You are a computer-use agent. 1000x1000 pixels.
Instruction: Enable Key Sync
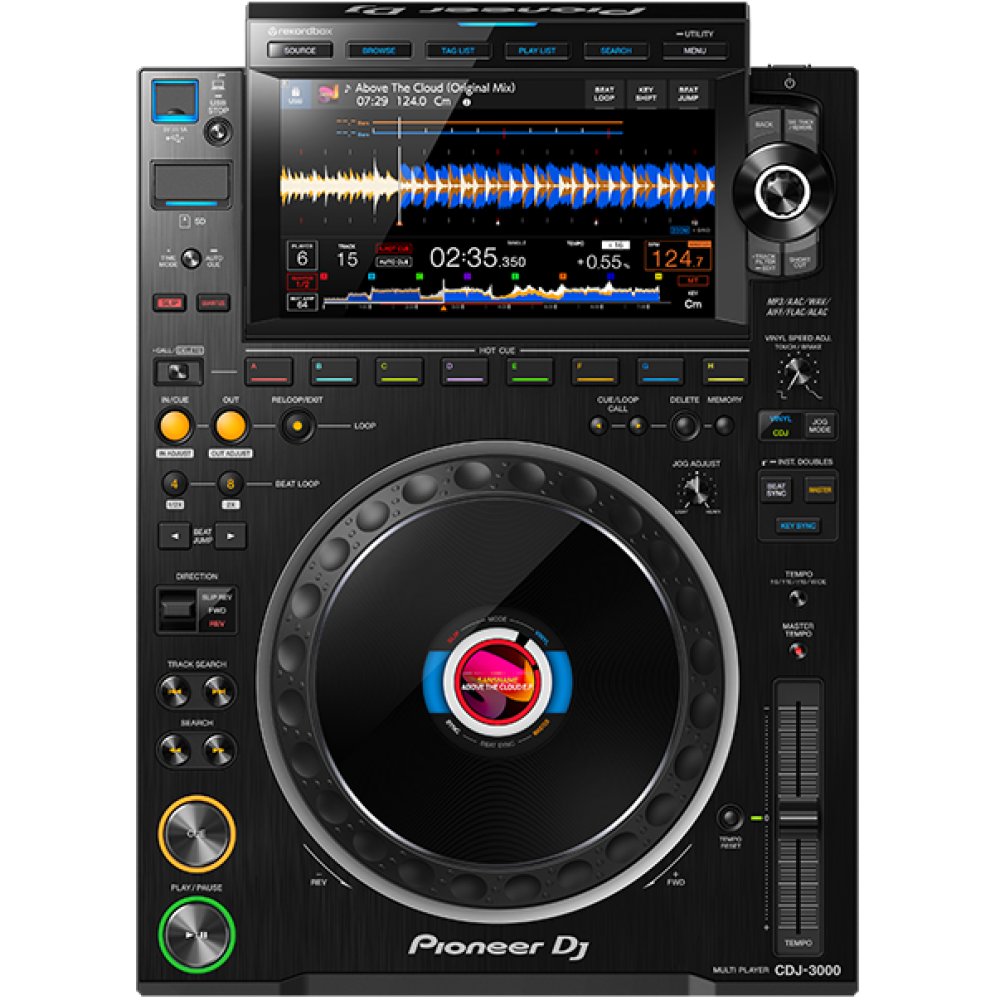tap(797, 525)
